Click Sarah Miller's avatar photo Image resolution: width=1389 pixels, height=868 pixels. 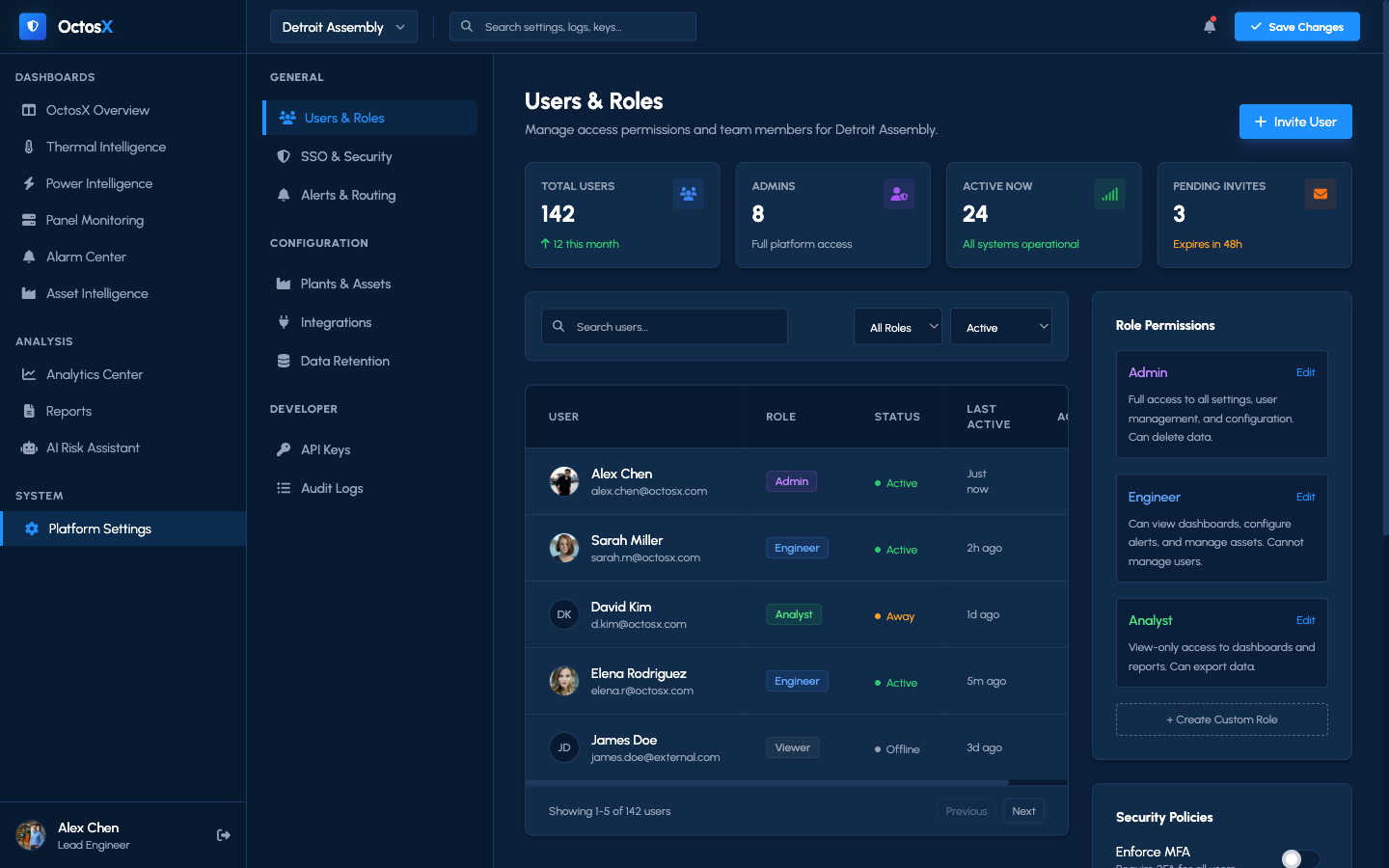tap(564, 548)
